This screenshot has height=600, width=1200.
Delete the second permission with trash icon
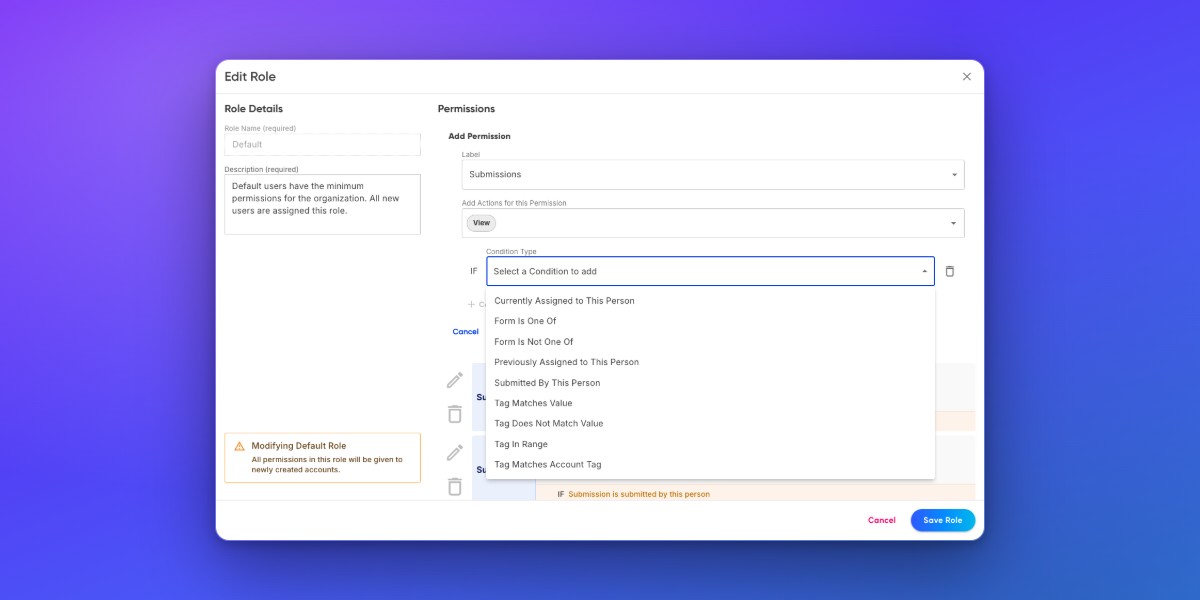point(455,487)
